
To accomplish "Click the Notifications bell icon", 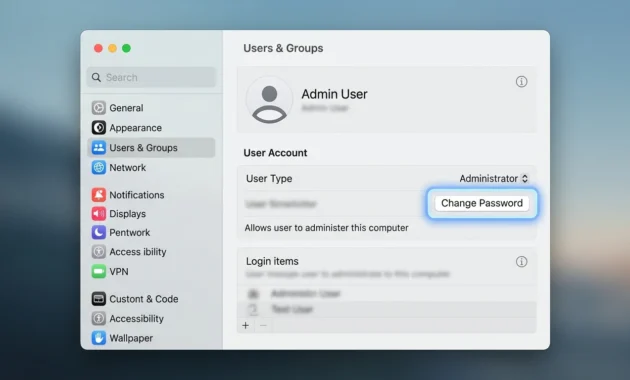I will coord(98,194).
